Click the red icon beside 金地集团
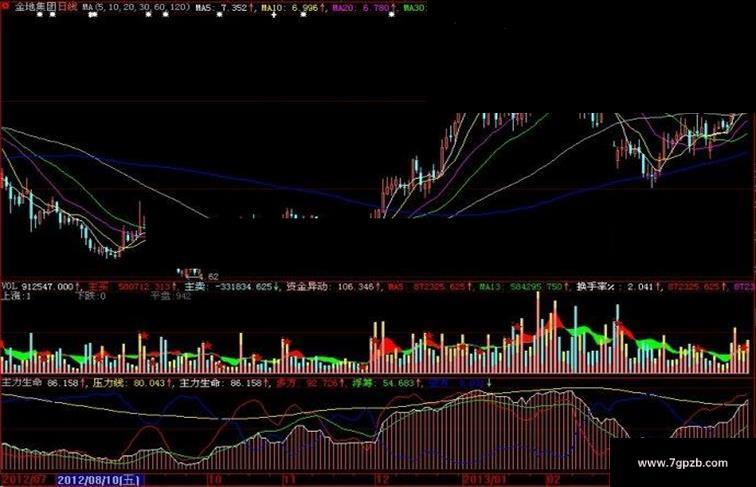The image size is (756, 487). pyautogui.click(x=6, y=6)
